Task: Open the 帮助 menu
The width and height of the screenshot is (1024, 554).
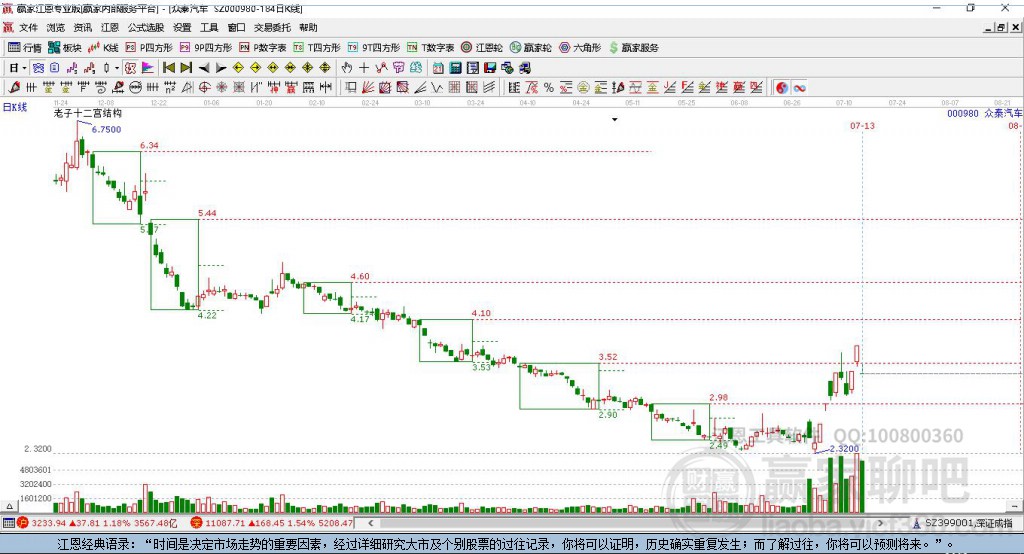Action: pos(308,27)
